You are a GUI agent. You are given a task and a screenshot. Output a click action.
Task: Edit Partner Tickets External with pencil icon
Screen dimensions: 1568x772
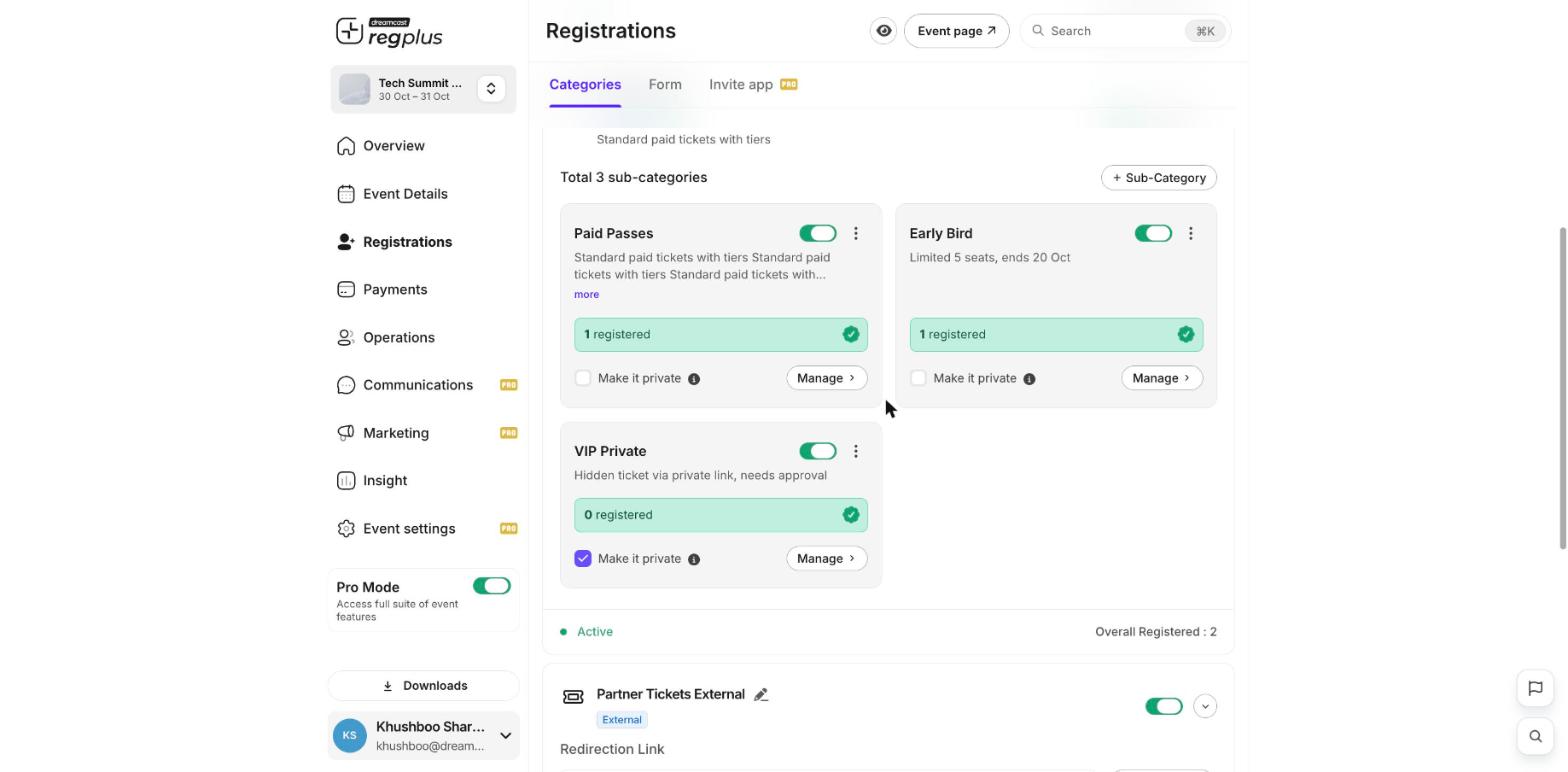pyautogui.click(x=761, y=695)
